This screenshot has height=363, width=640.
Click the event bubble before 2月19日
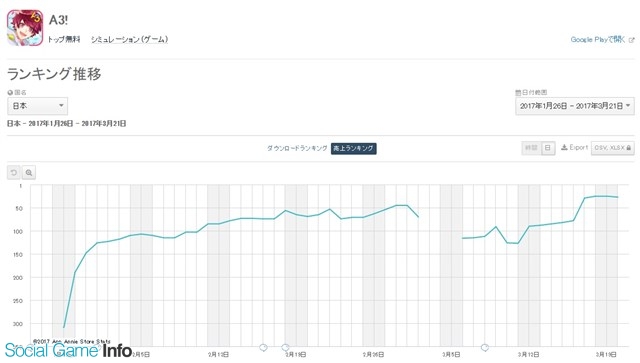(263, 347)
